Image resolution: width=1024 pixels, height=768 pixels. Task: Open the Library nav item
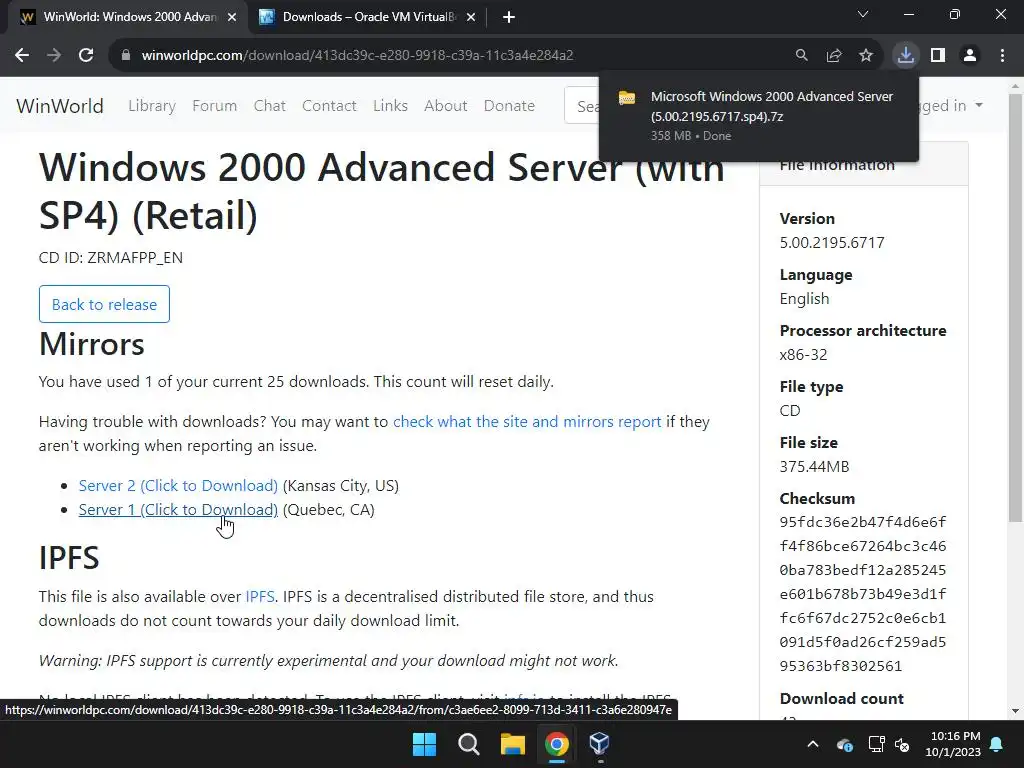click(152, 106)
